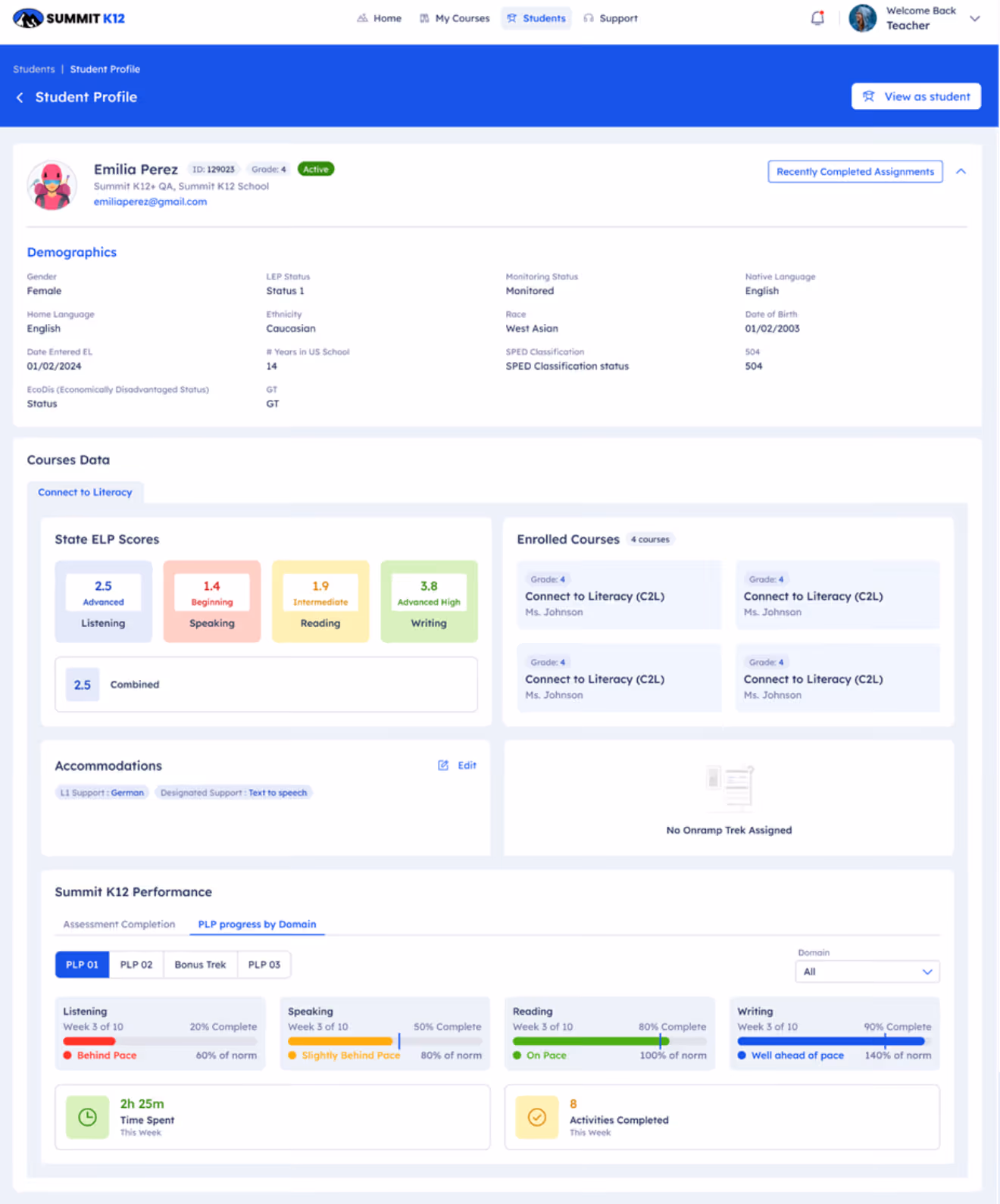Image resolution: width=1000 pixels, height=1204 pixels.
Task: Click the Listening 2.5 Advanced score card
Action: (103, 601)
